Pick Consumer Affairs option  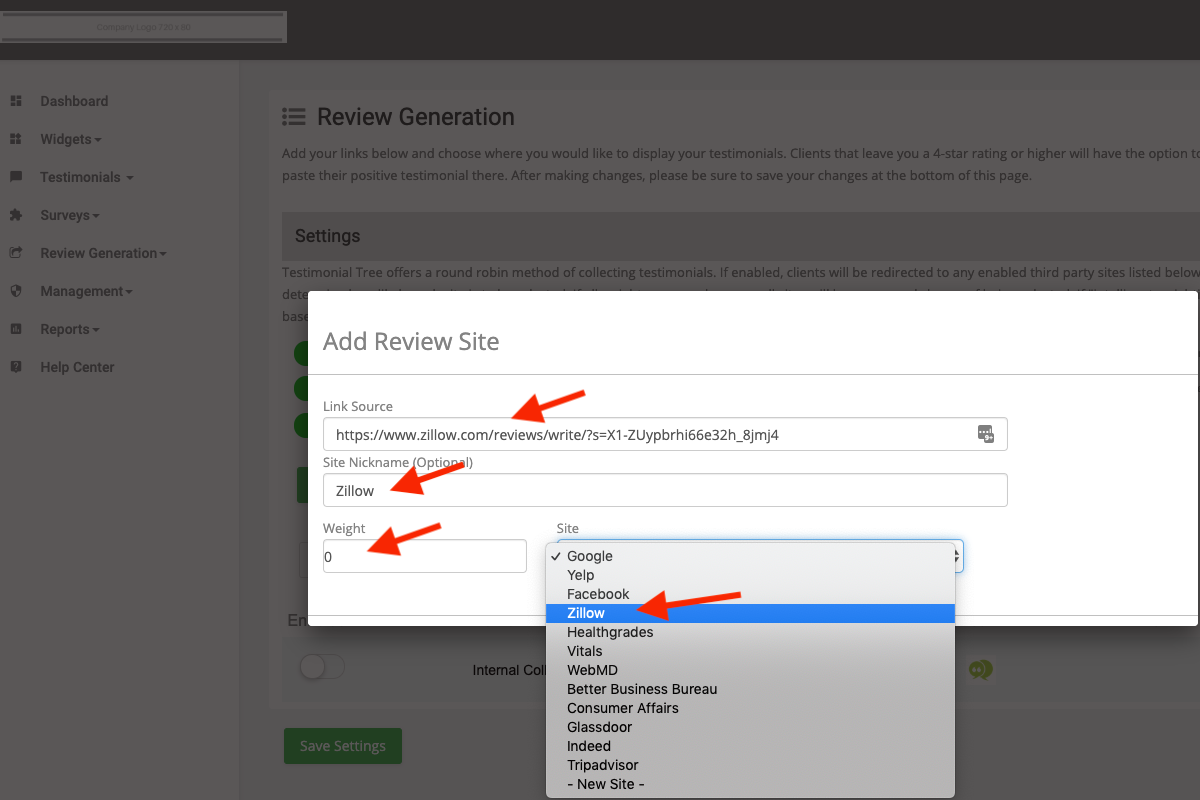coord(750,708)
